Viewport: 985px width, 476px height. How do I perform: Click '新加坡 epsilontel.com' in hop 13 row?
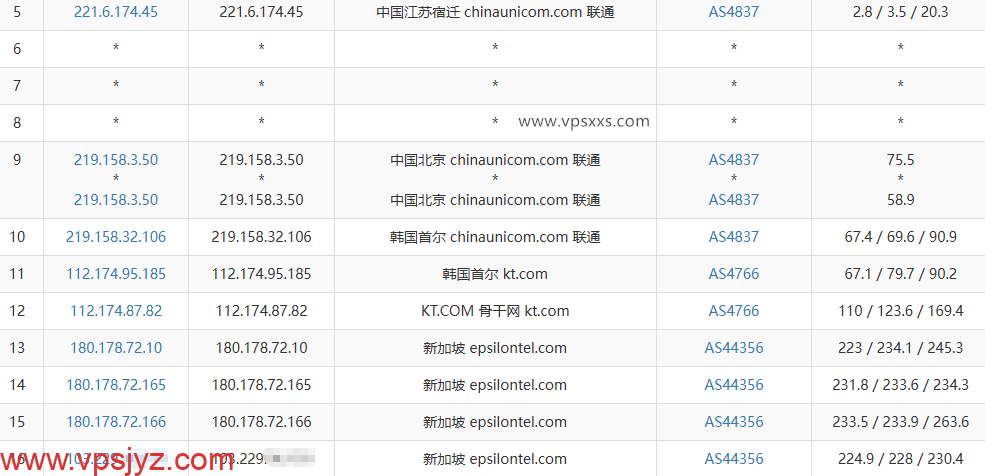(x=495, y=348)
